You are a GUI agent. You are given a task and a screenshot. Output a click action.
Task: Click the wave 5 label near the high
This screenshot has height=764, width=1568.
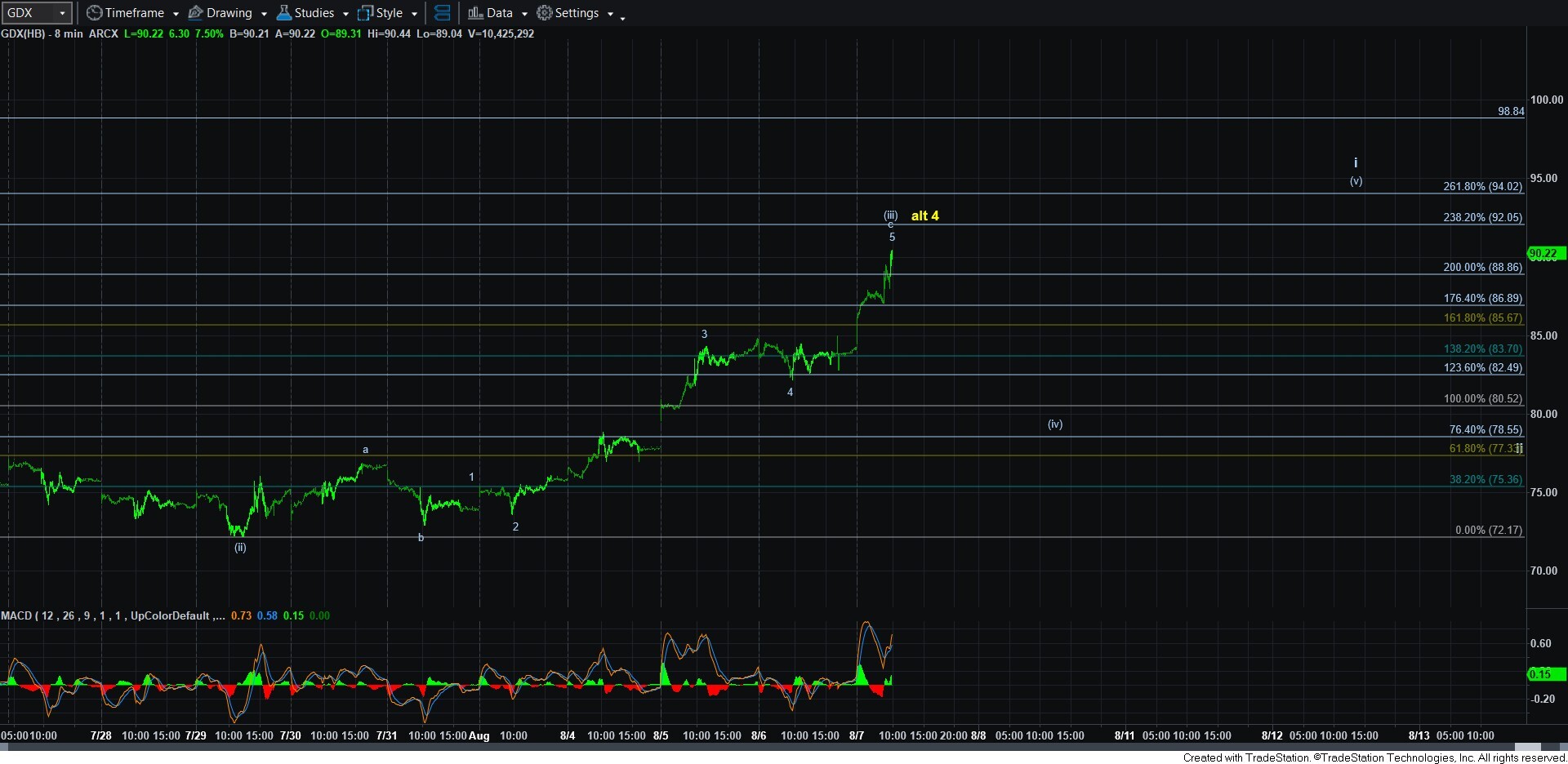pos(892,237)
